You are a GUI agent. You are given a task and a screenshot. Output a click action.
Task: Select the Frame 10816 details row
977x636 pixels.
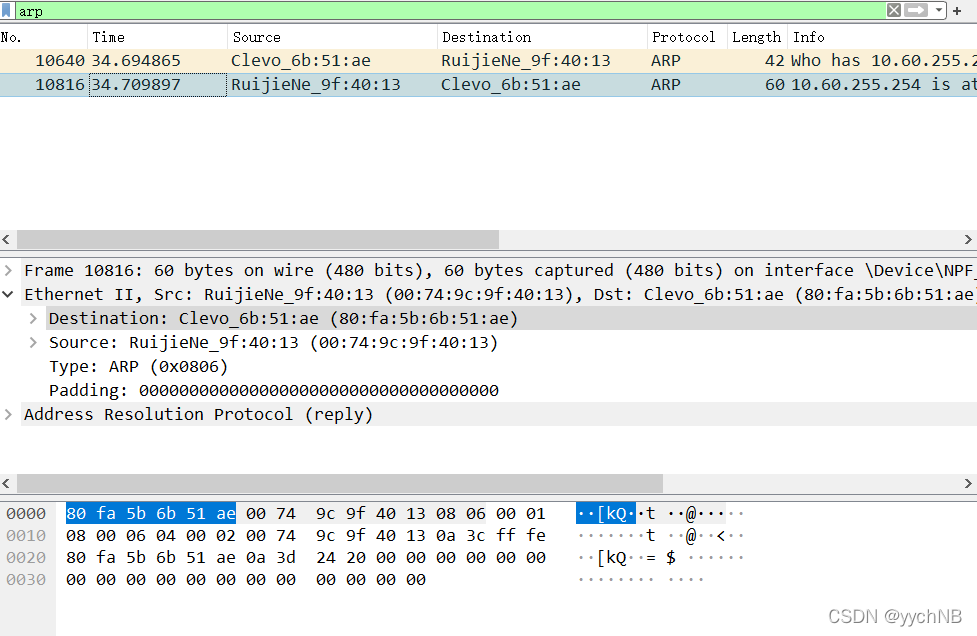click(498, 270)
